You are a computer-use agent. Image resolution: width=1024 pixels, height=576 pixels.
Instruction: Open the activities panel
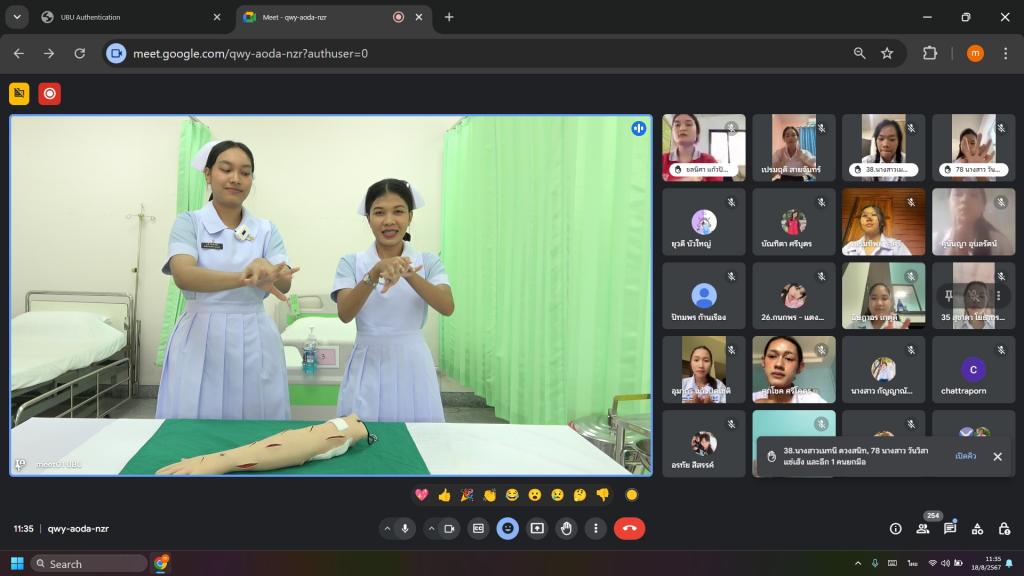(977, 528)
